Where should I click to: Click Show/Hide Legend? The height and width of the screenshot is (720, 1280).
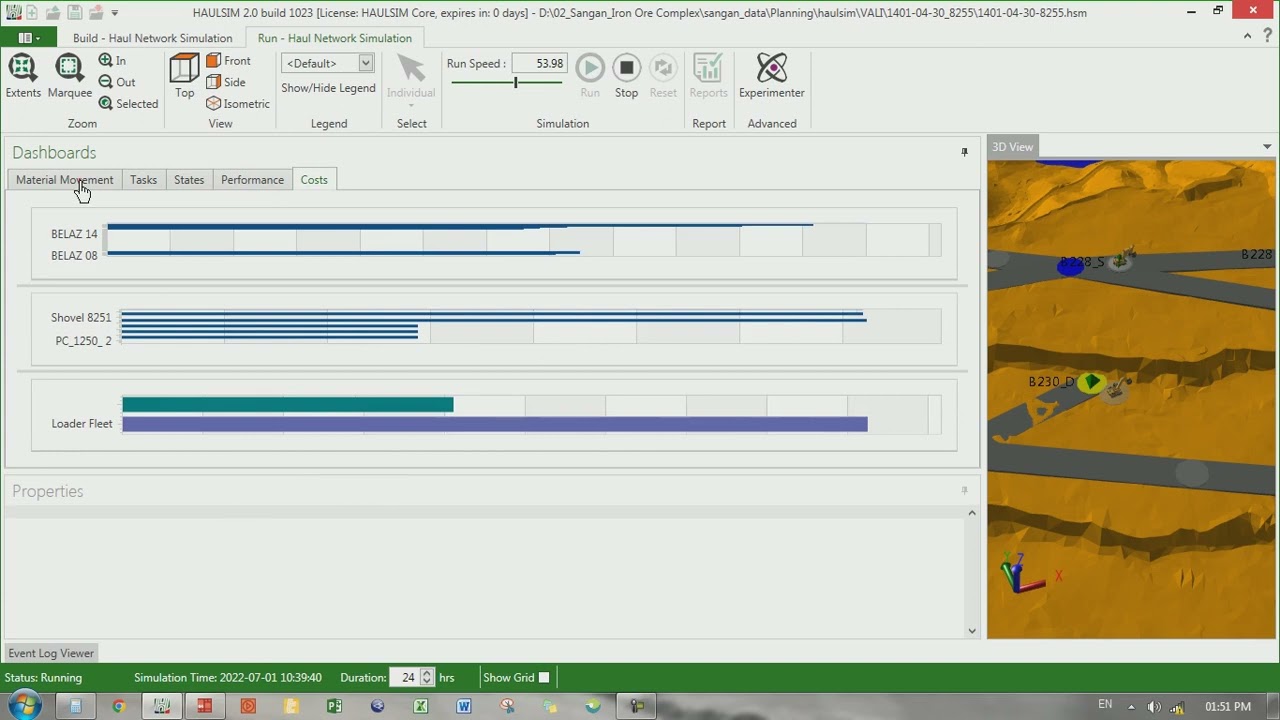coord(328,88)
